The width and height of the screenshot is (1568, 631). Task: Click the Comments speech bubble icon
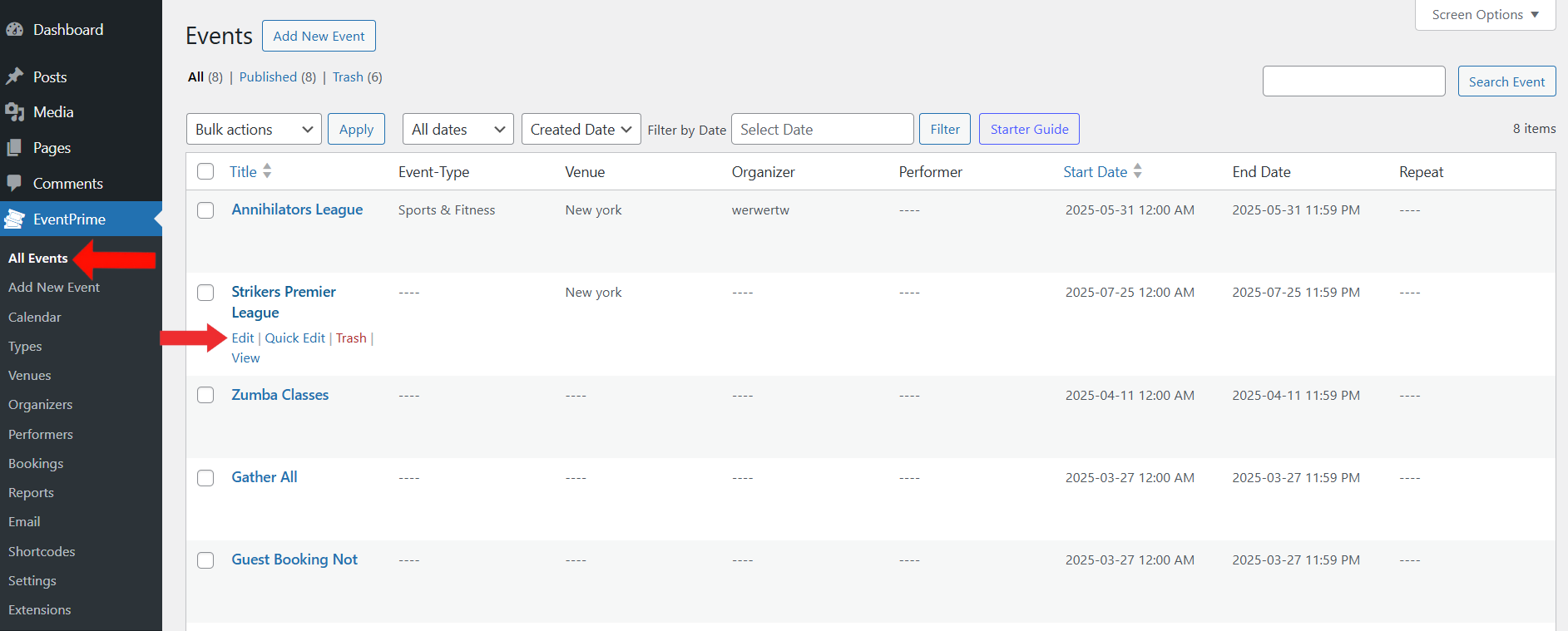coord(14,183)
